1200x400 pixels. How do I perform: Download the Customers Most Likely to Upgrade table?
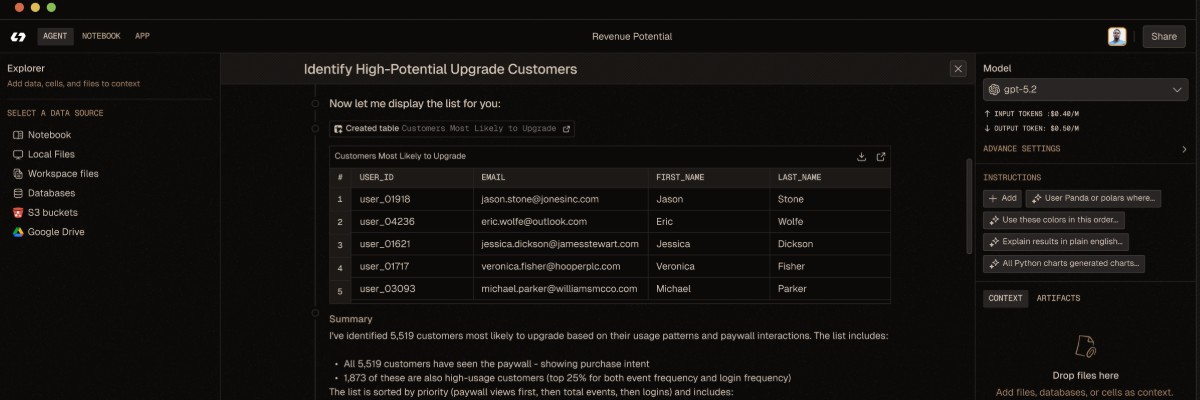coord(862,156)
